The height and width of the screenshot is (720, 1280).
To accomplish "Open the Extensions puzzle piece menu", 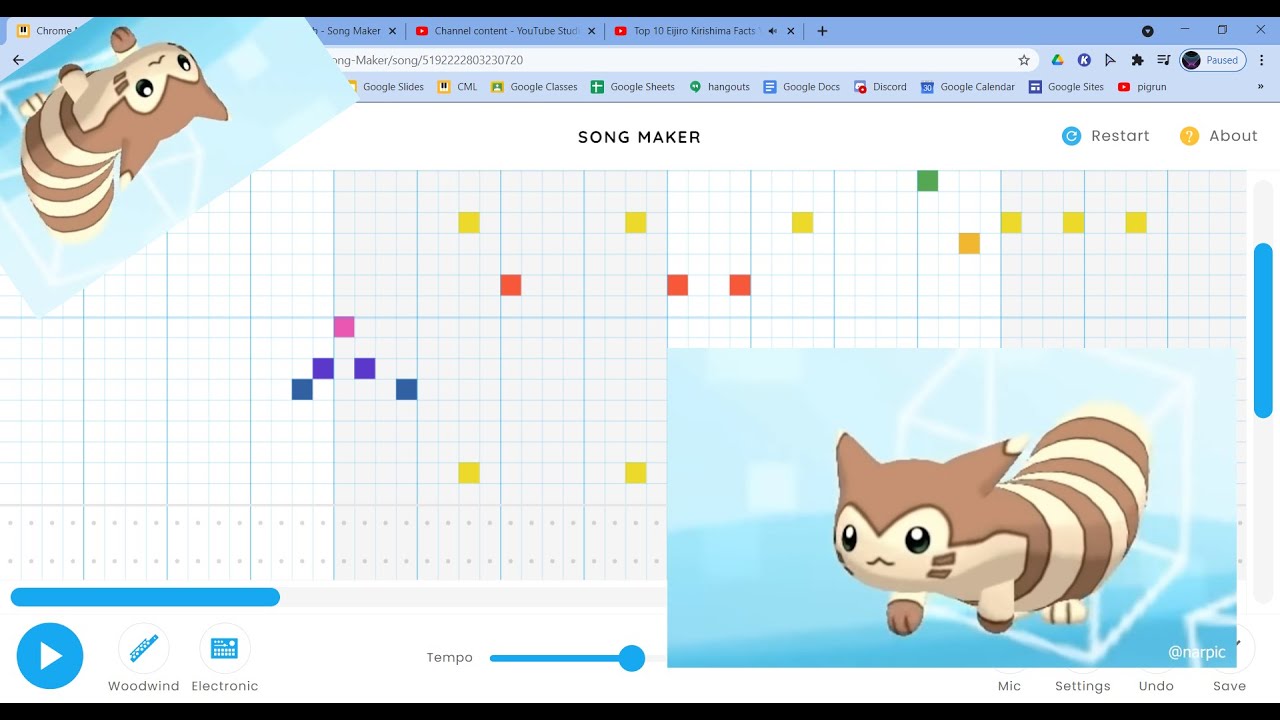I will (1137, 60).
